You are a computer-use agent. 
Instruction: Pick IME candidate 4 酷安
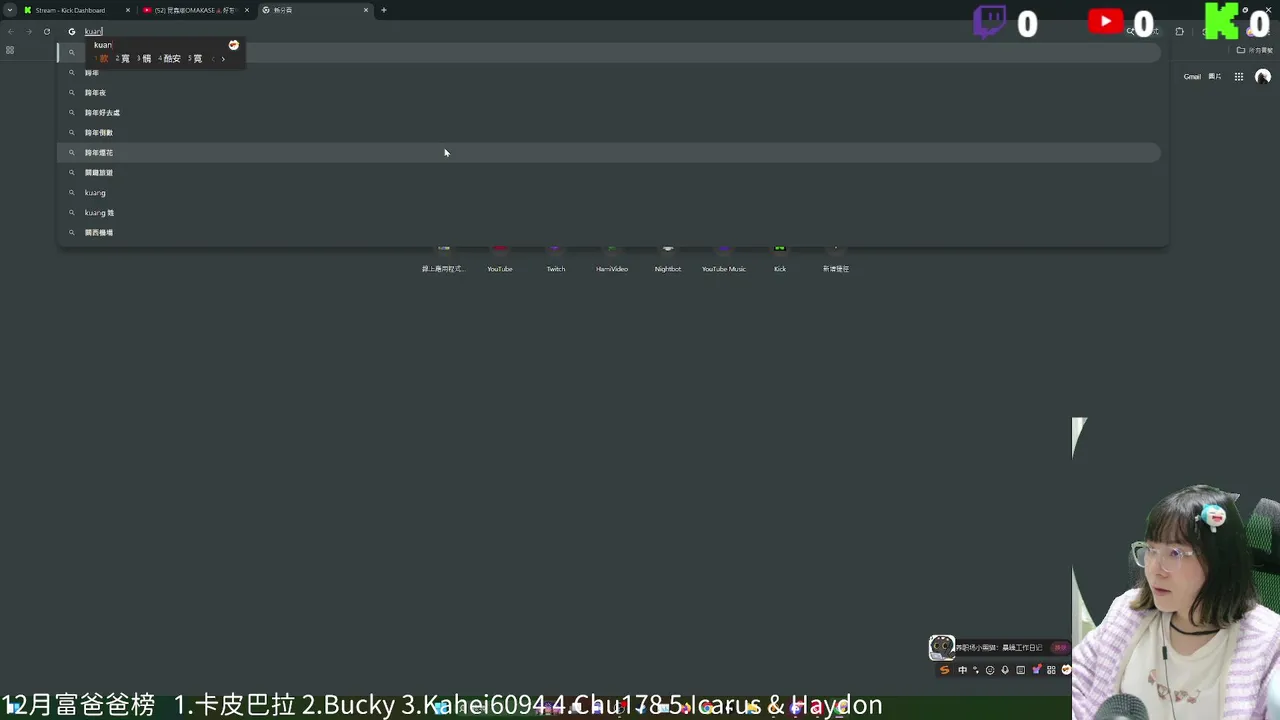point(170,59)
